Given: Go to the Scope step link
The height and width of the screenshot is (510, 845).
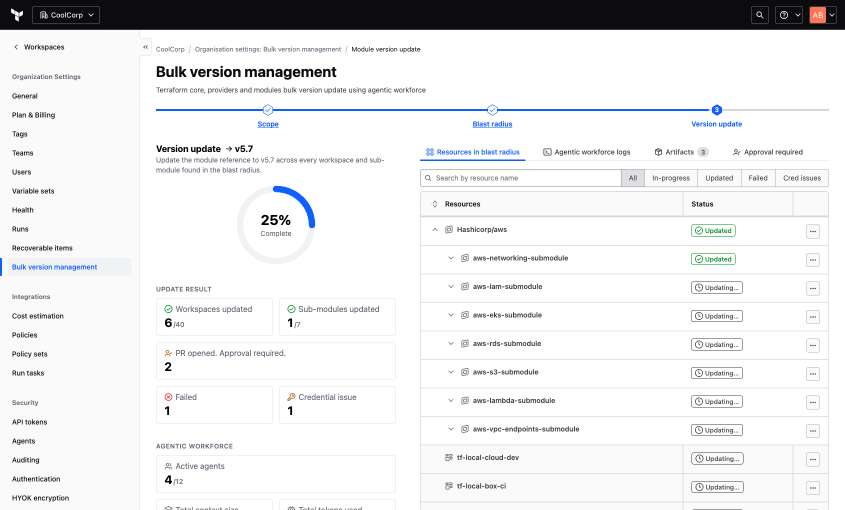Looking at the screenshot, I should 268,124.
